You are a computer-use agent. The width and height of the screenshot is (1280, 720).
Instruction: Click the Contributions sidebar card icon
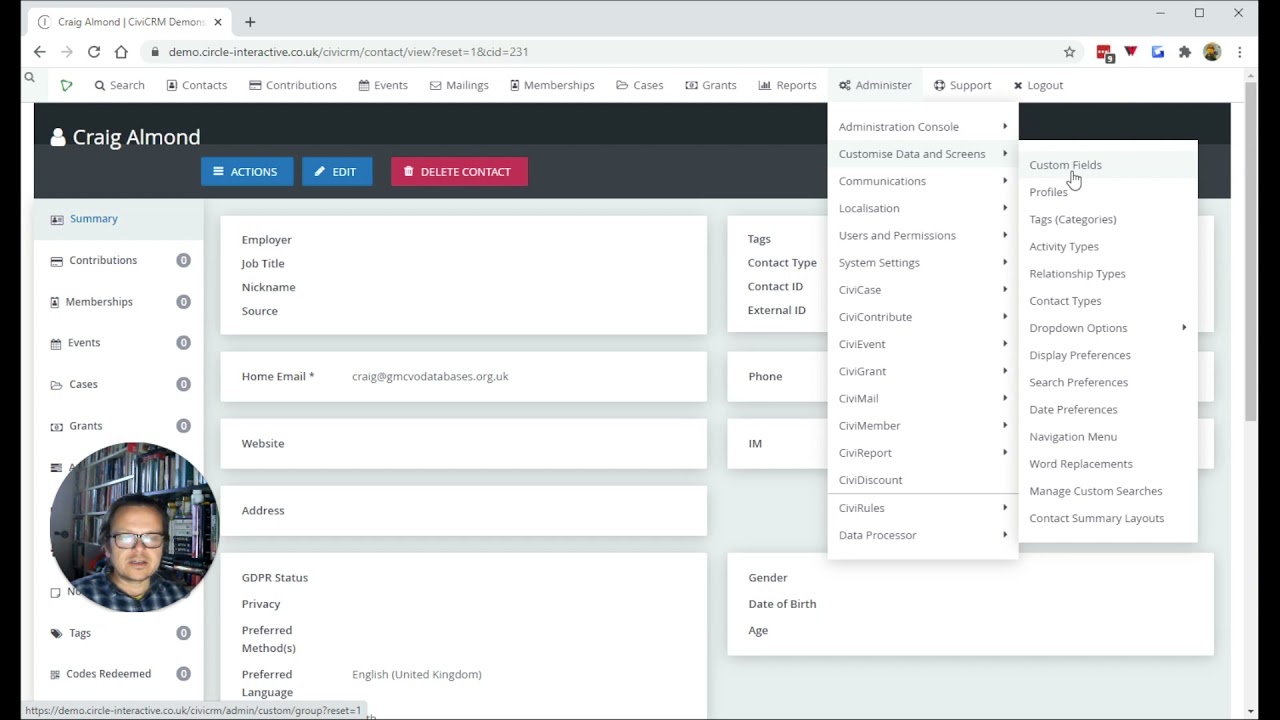[x=56, y=261]
